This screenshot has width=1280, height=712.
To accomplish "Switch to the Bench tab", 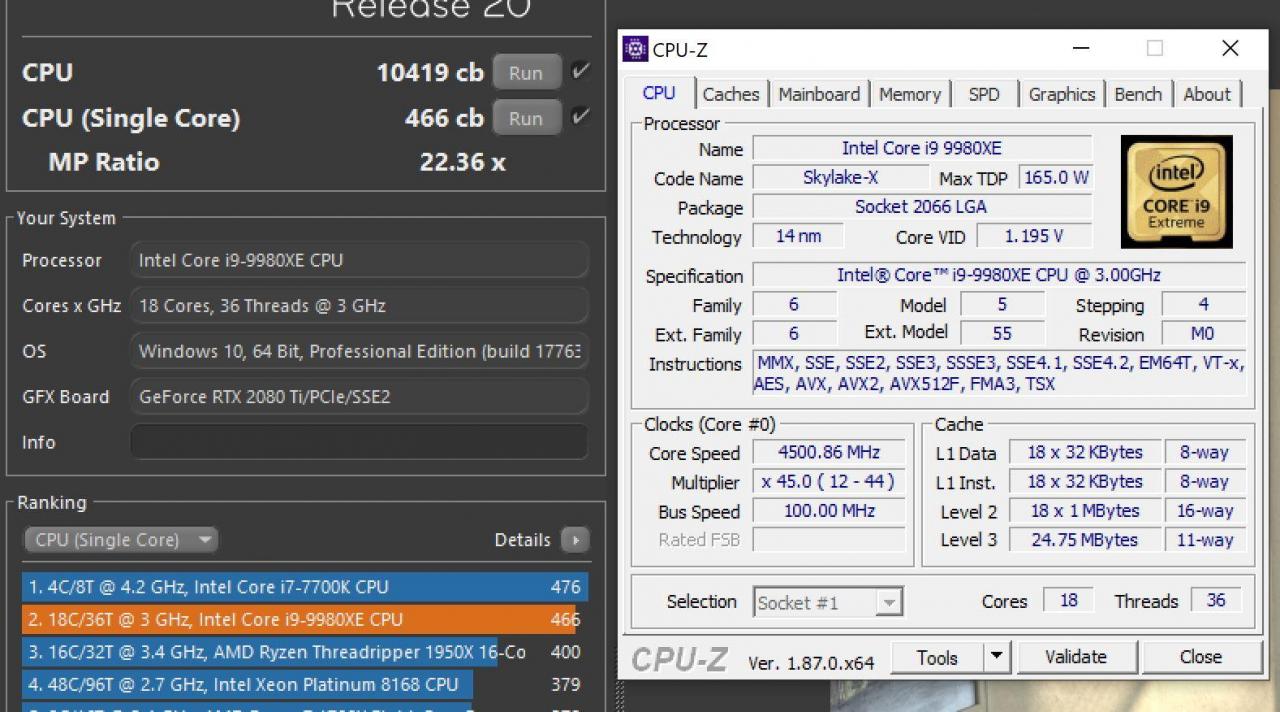I will coord(1138,93).
